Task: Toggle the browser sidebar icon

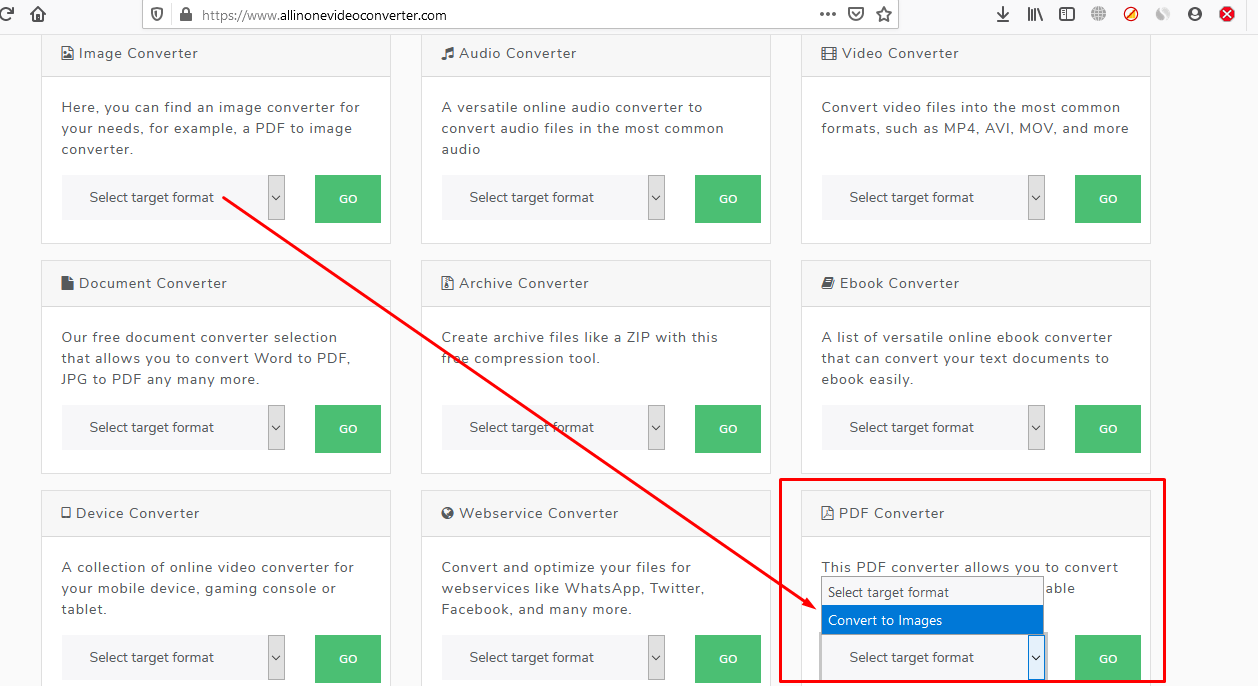Action: click(1067, 15)
